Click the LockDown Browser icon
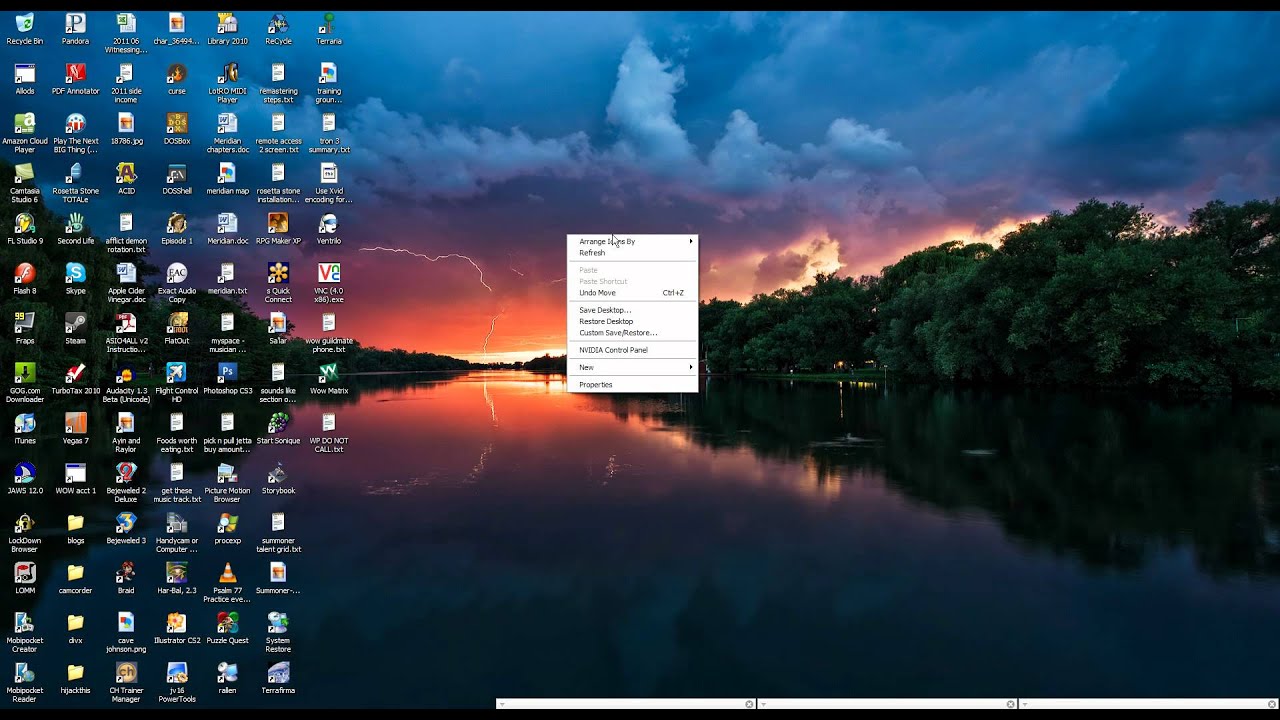This screenshot has width=1280, height=720. click(x=25, y=533)
